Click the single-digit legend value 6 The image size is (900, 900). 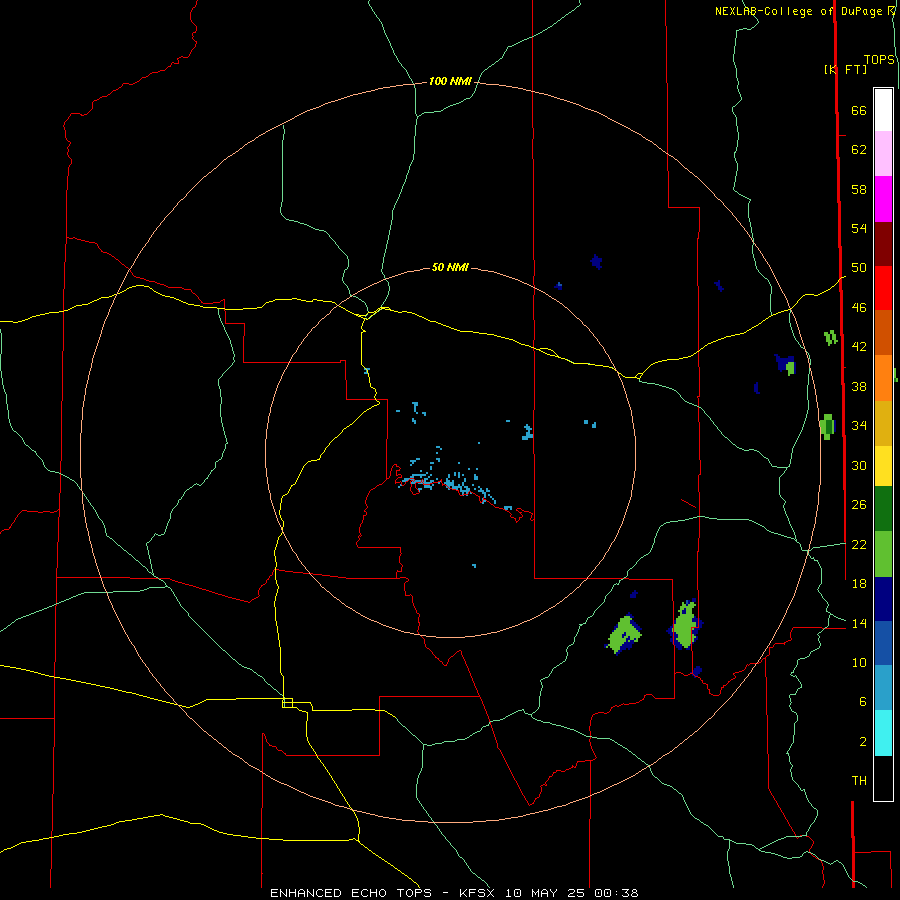pyautogui.click(x=863, y=701)
